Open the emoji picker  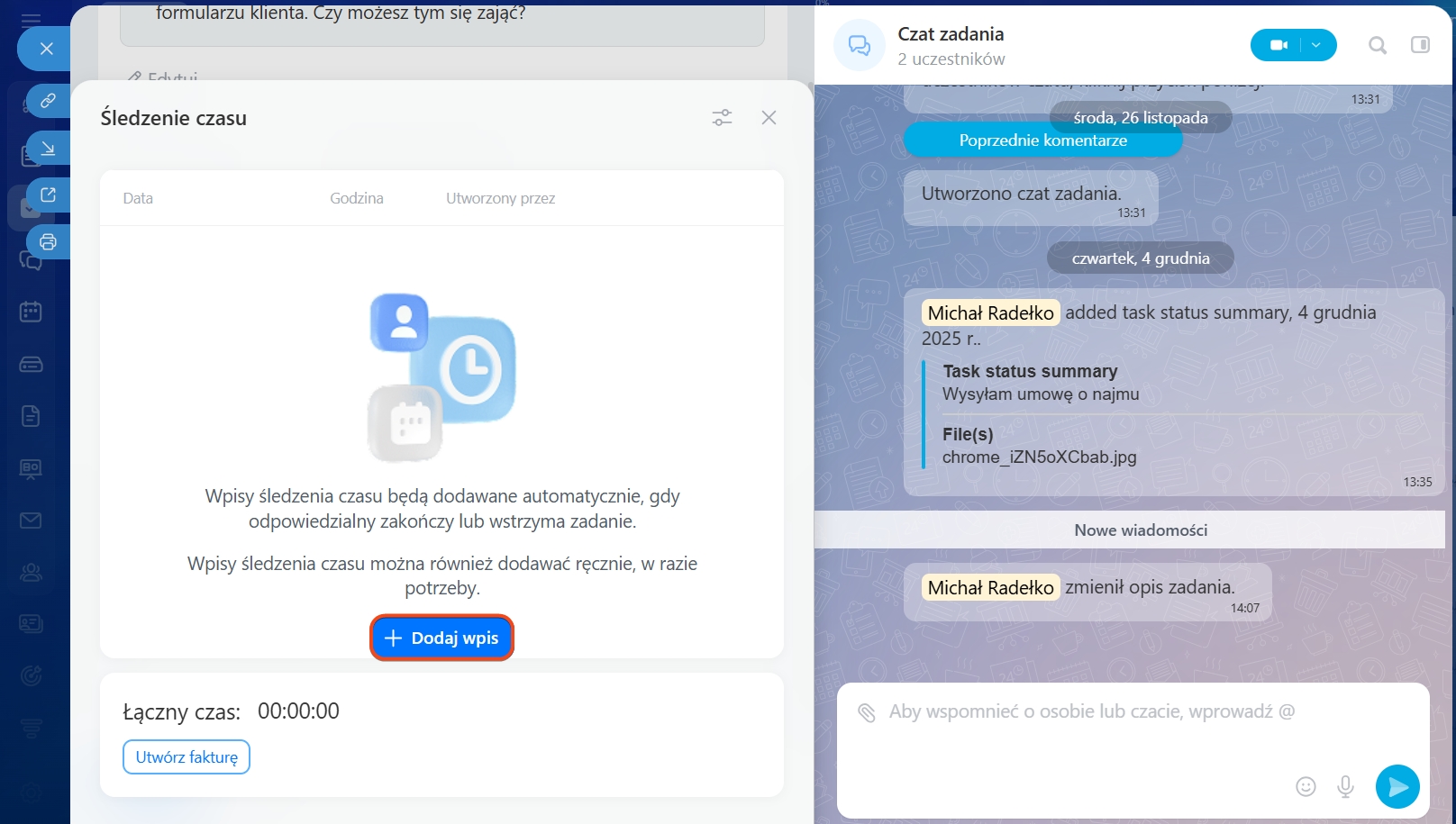pyautogui.click(x=1306, y=786)
